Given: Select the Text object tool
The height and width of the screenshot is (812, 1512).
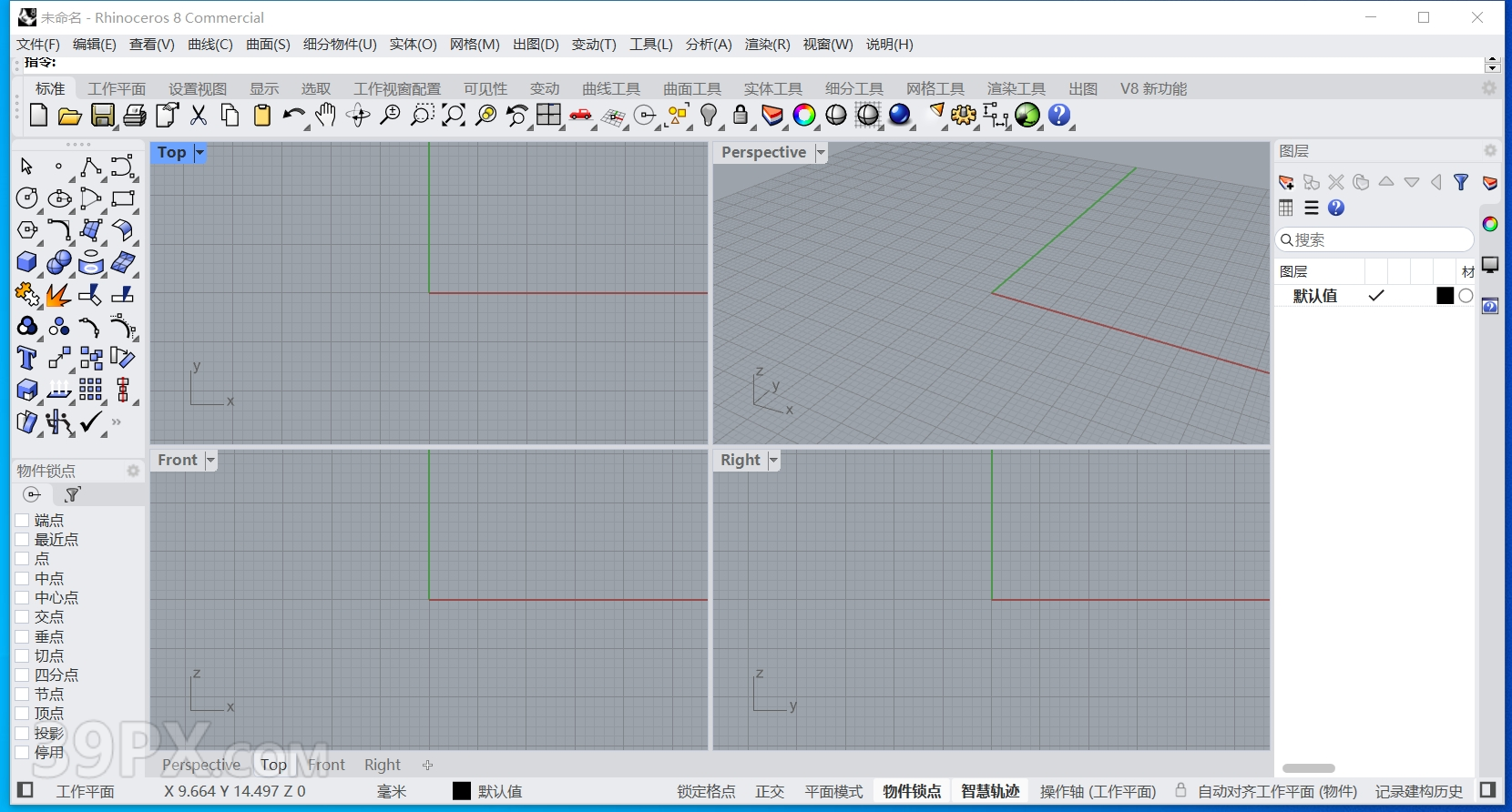Looking at the screenshot, I should (27, 359).
